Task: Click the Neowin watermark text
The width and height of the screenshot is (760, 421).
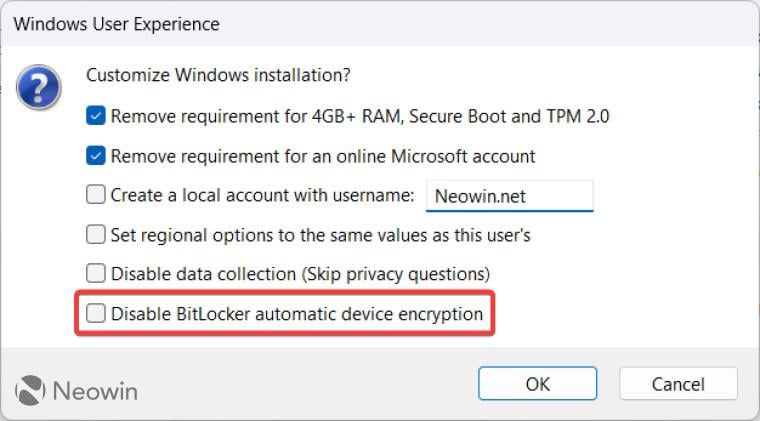Action: (x=95, y=391)
